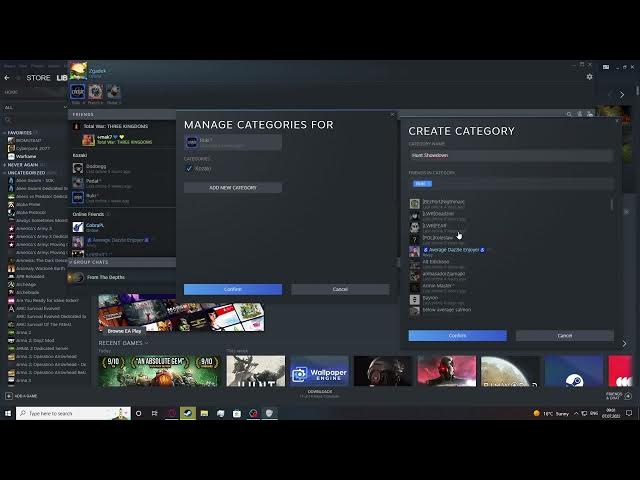Cancel the Create Category dialog
The width and height of the screenshot is (640, 480).
pyautogui.click(x=564, y=336)
